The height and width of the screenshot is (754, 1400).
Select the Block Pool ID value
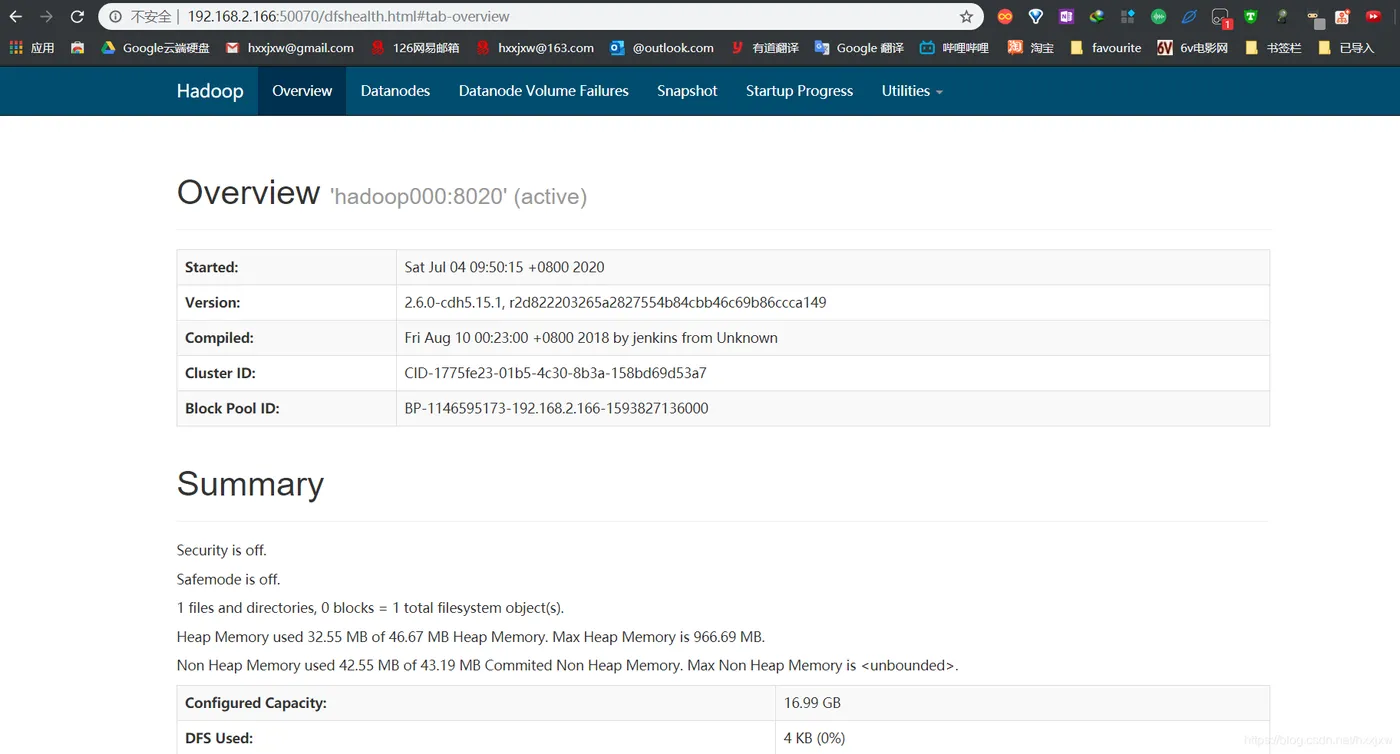point(556,408)
